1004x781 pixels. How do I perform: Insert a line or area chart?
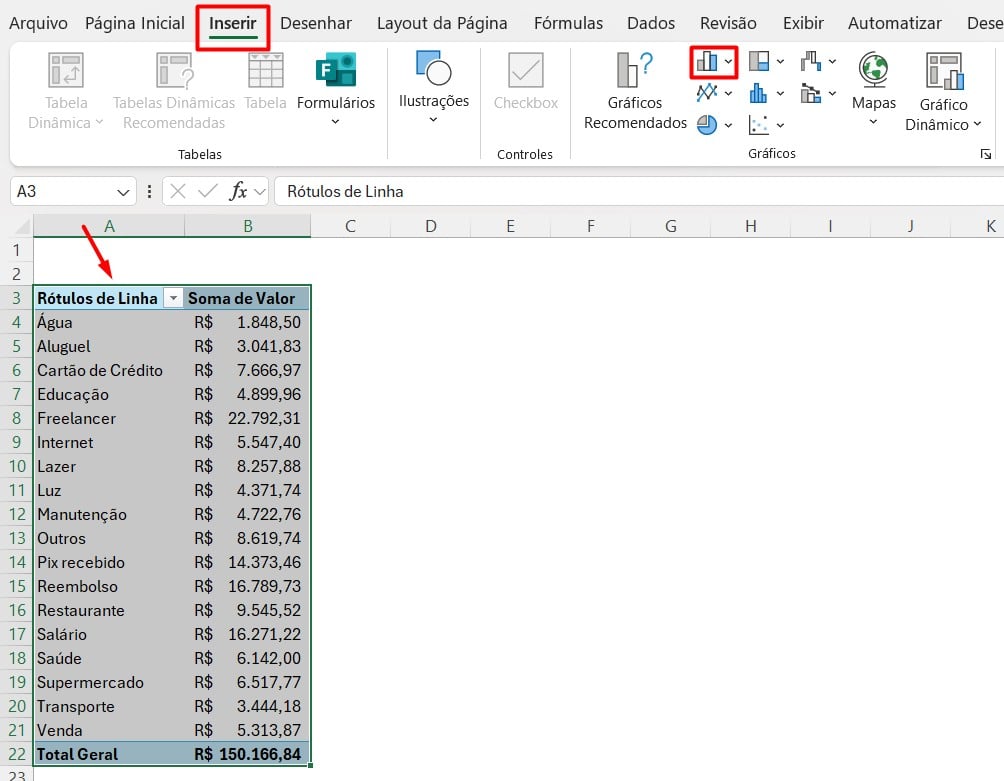[707, 93]
